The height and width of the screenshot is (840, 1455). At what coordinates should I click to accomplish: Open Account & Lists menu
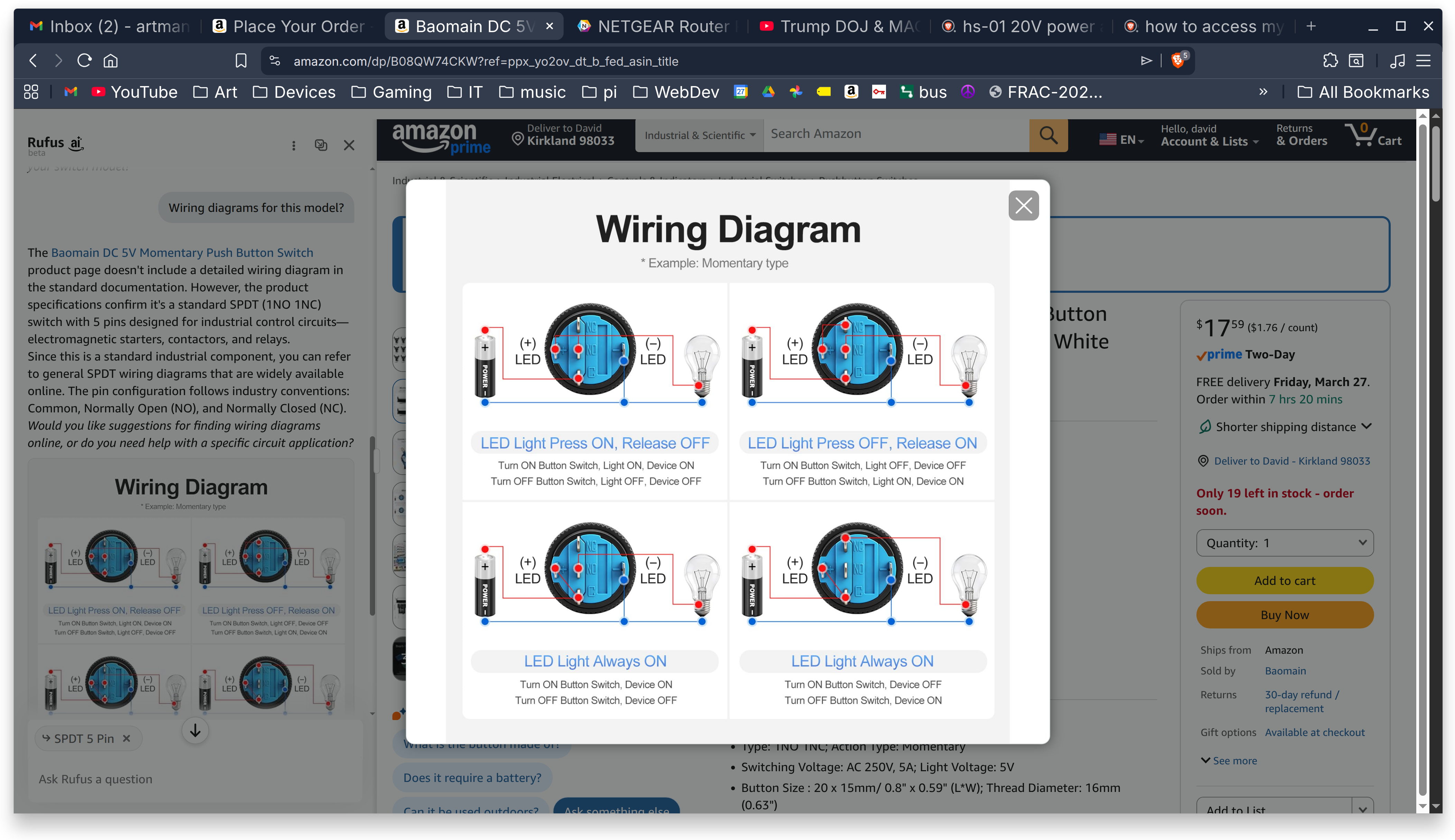[1209, 136]
